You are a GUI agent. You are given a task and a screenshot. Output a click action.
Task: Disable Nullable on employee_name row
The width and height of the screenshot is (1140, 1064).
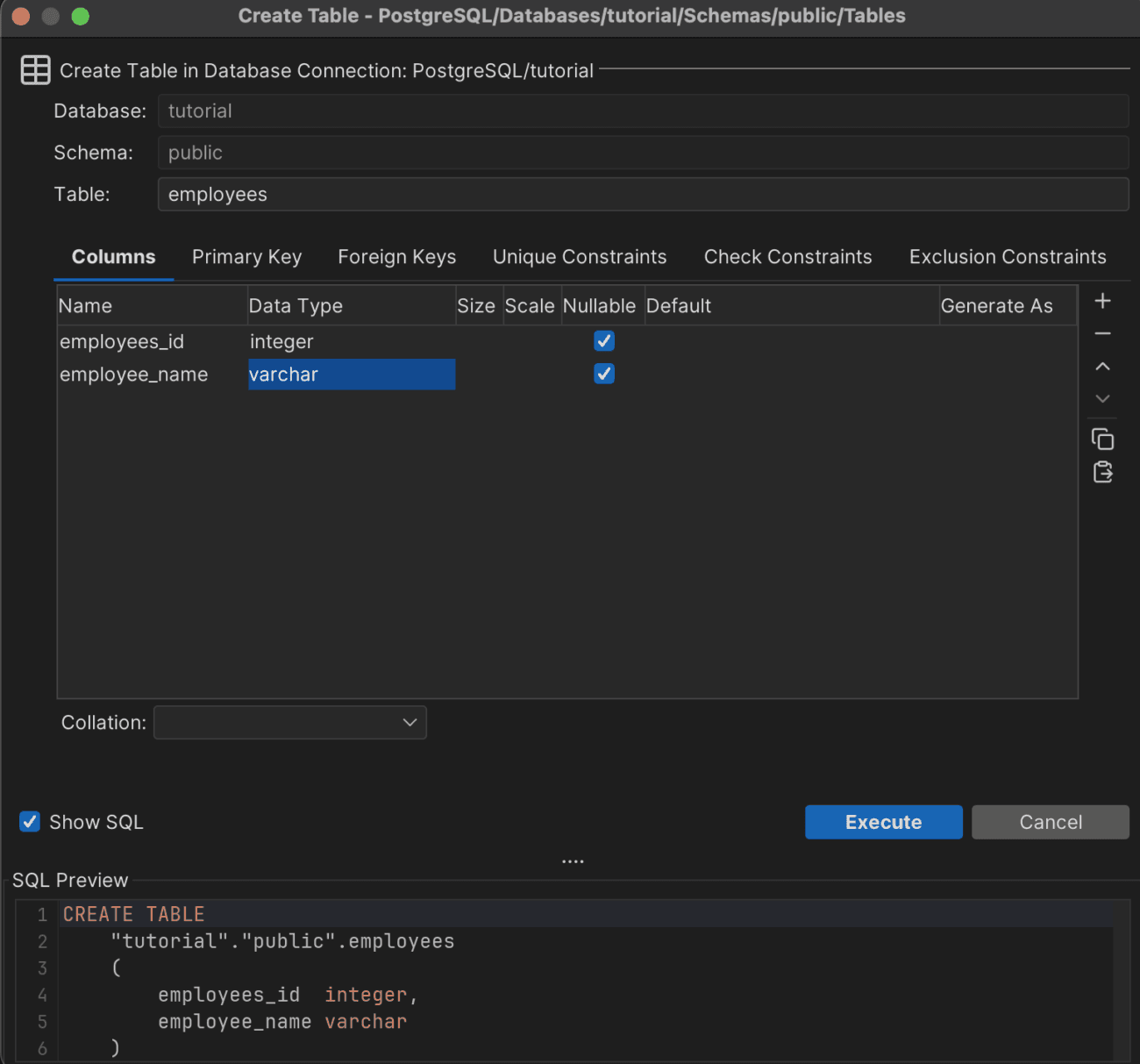tap(603, 374)
